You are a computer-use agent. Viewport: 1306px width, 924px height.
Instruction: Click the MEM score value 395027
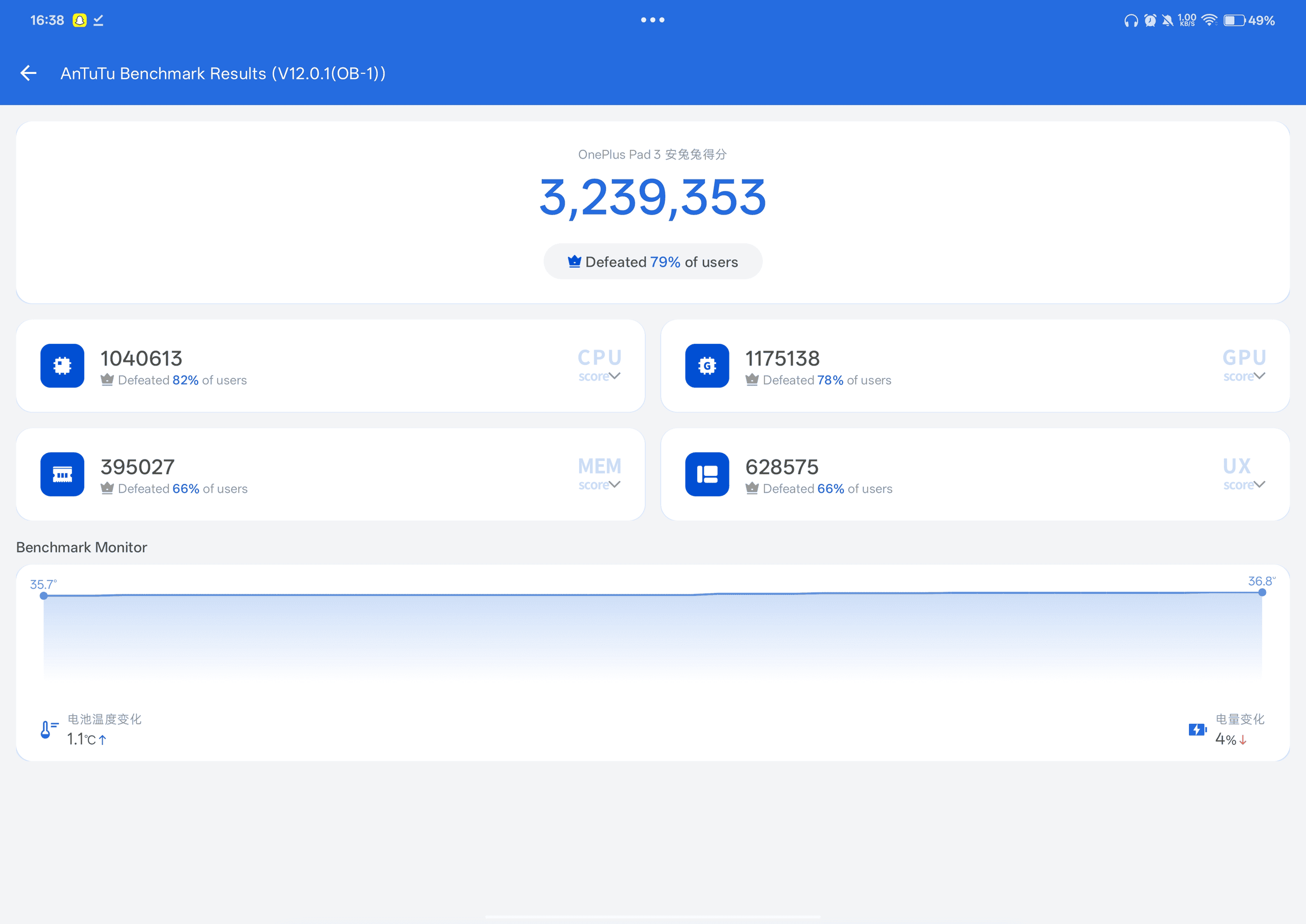[138, 467]
